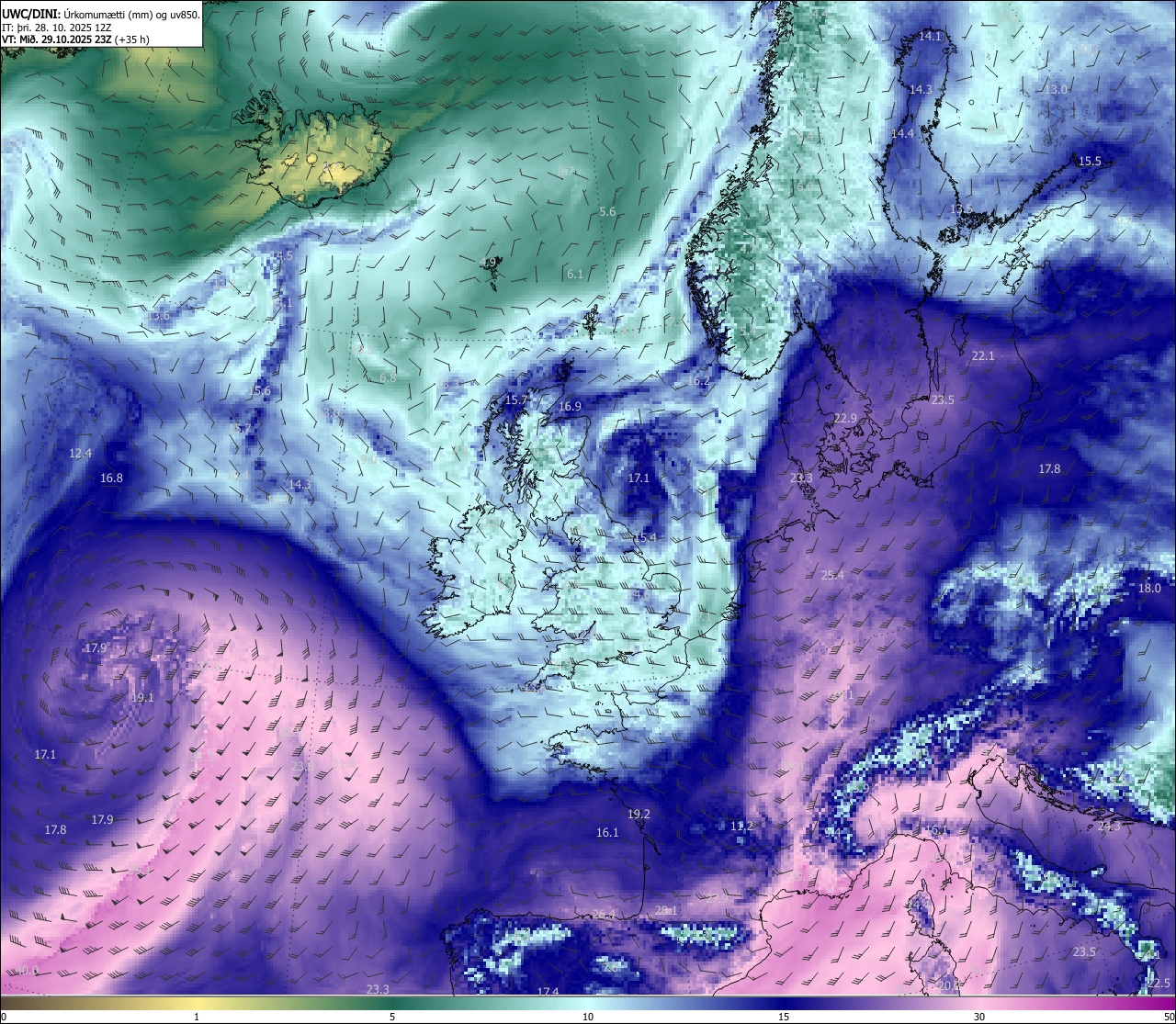
Task: Click the 22.5 value label
Action: tap(1159, 983)
